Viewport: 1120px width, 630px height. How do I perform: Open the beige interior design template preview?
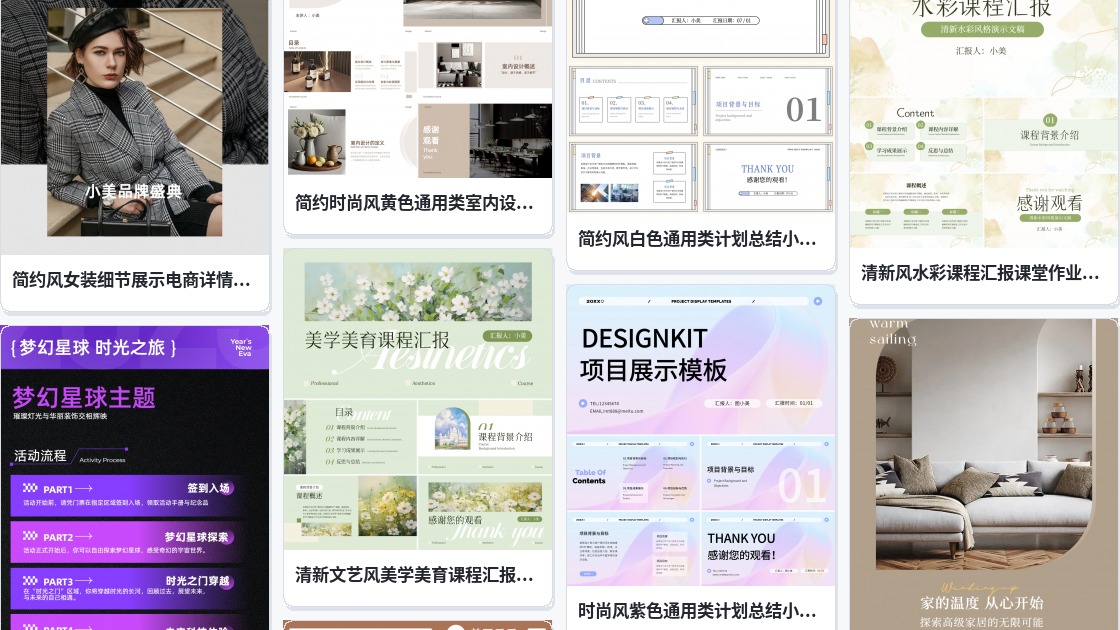[418, 89]
